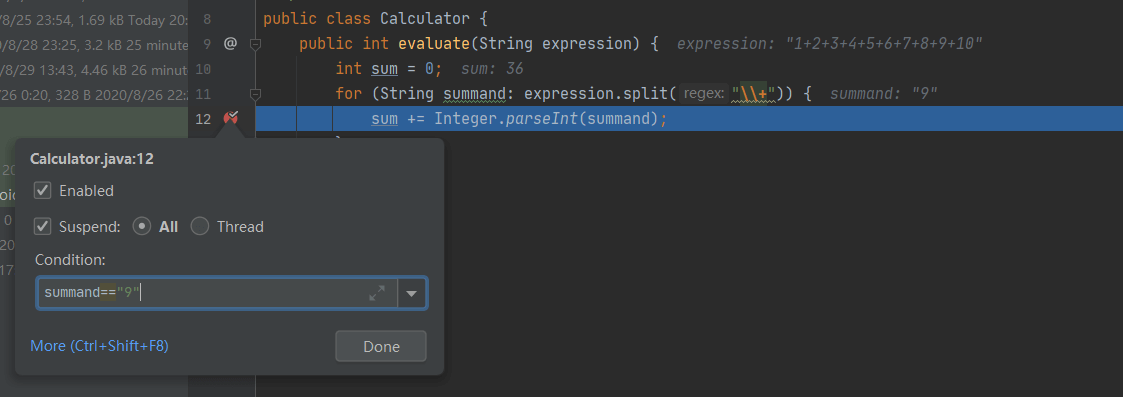Open More breakpoint settings link
Image resolution: width=1123 pixels, height=397 pixels.
coord(100,346)
